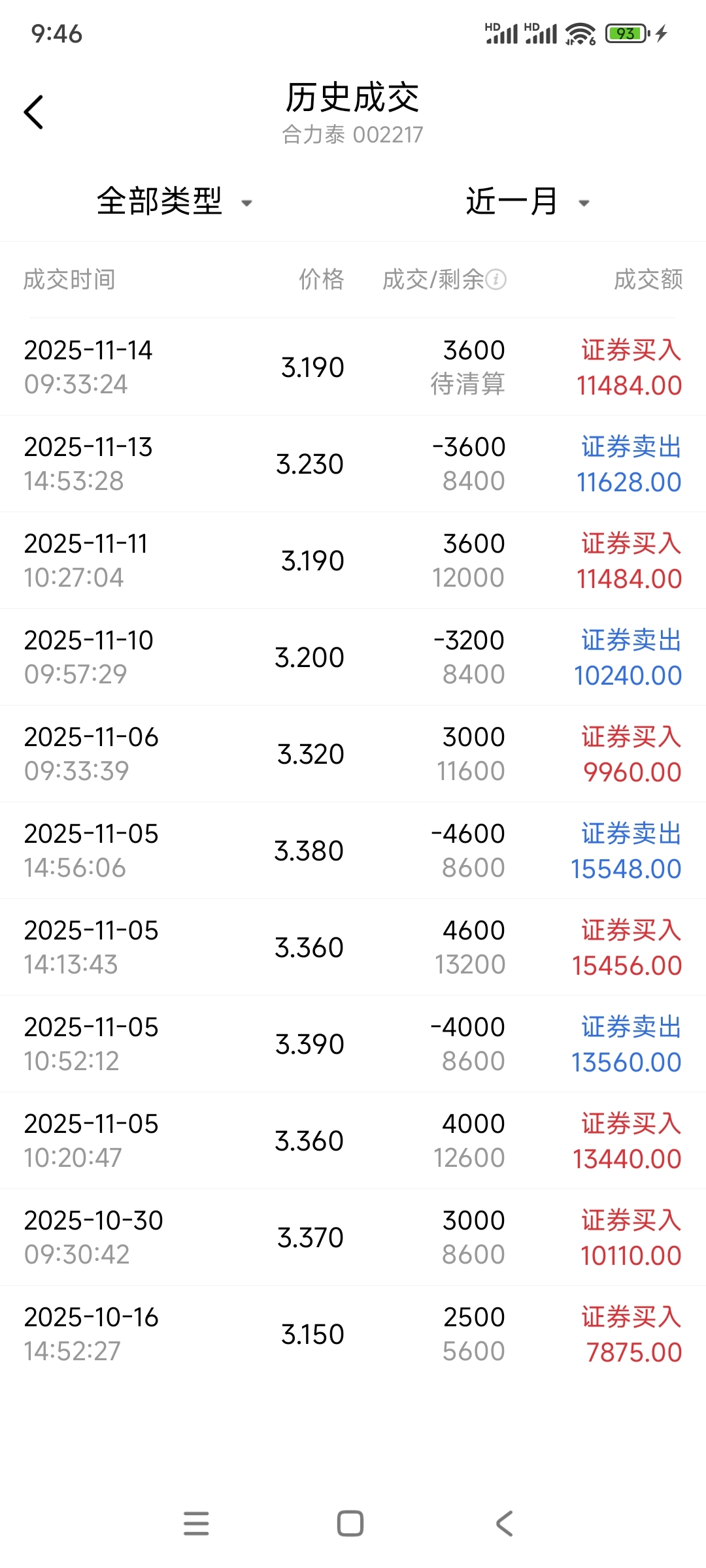Tap 证券卖出 label on 14:56:06 trade
Viewport: 706px width, 1568px height.
[631, 834]
